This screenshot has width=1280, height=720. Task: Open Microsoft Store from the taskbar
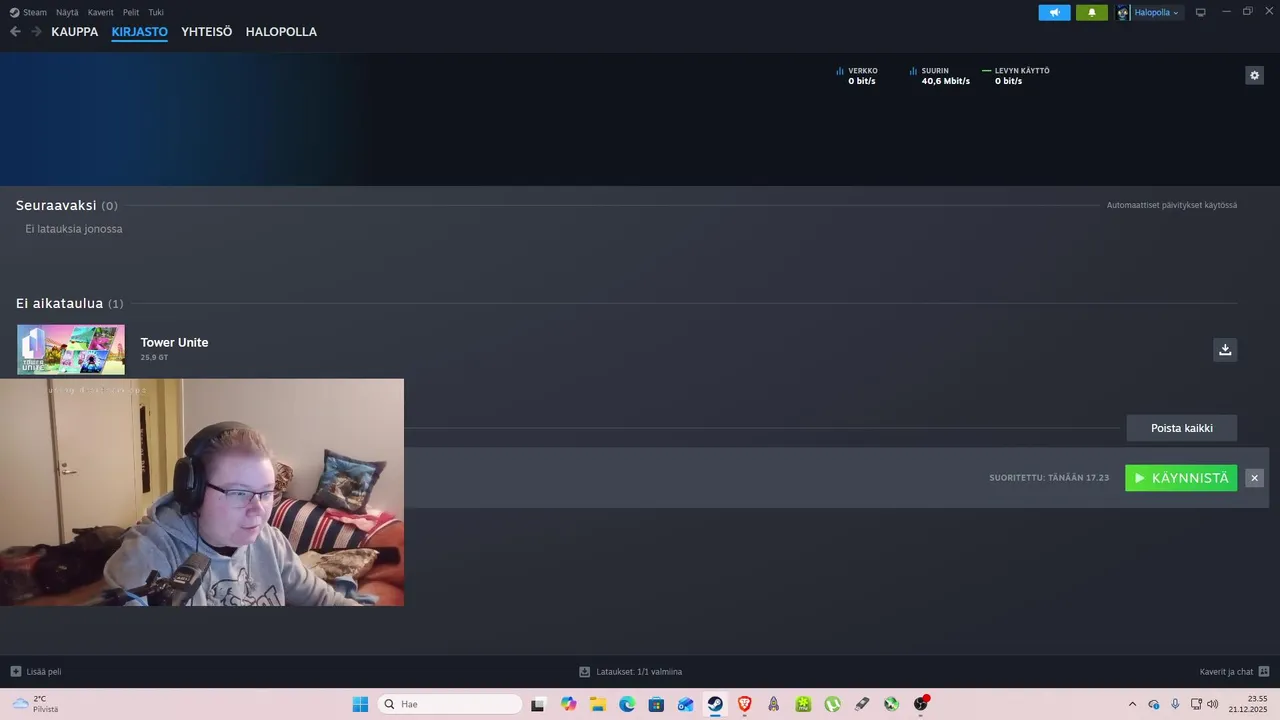(x=656, y=704)
